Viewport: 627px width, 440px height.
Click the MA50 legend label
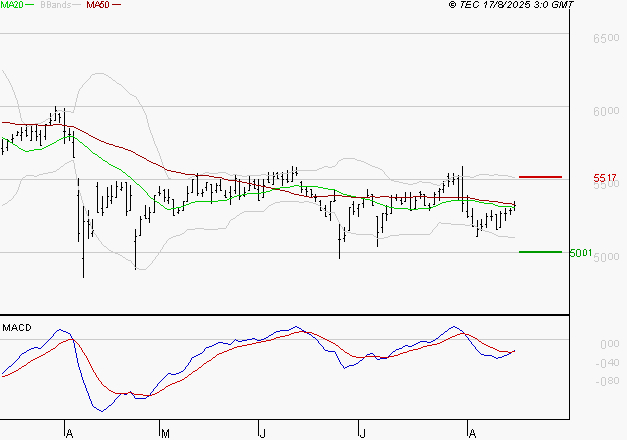point(98,5)
